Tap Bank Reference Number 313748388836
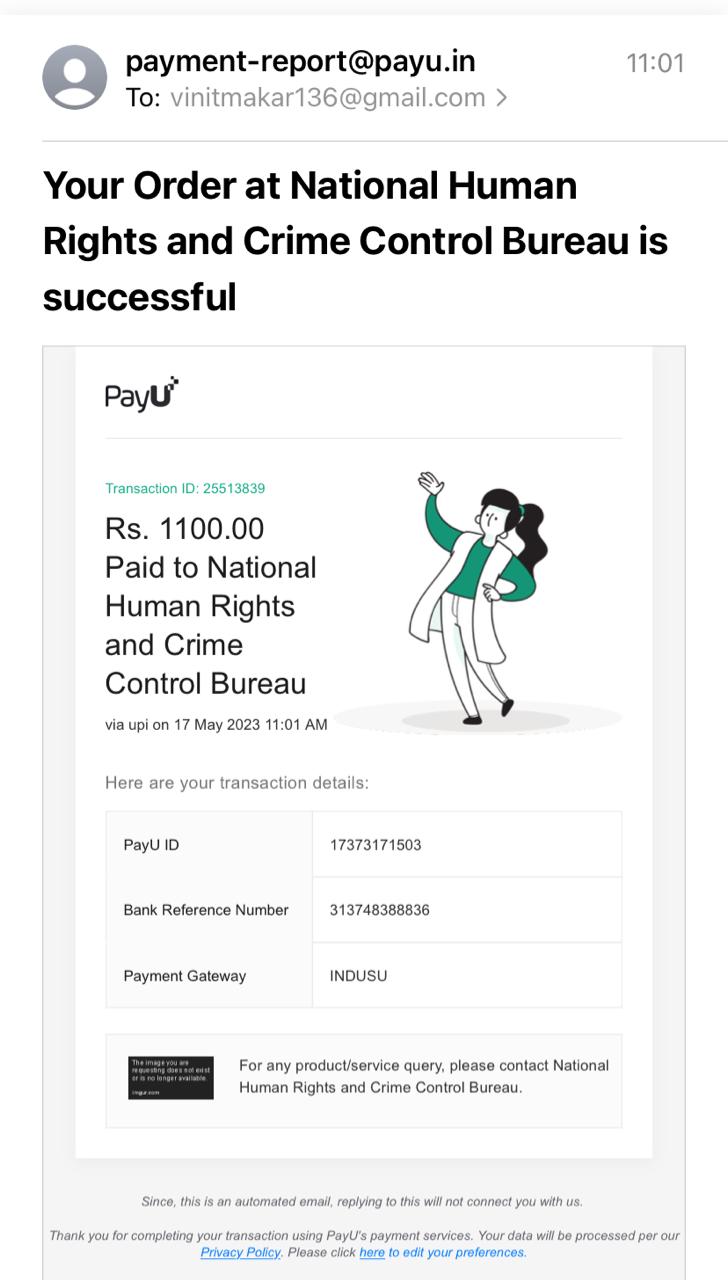This screenshot has width=728, height=1280. pyautogui.click(x=379, y=910)
